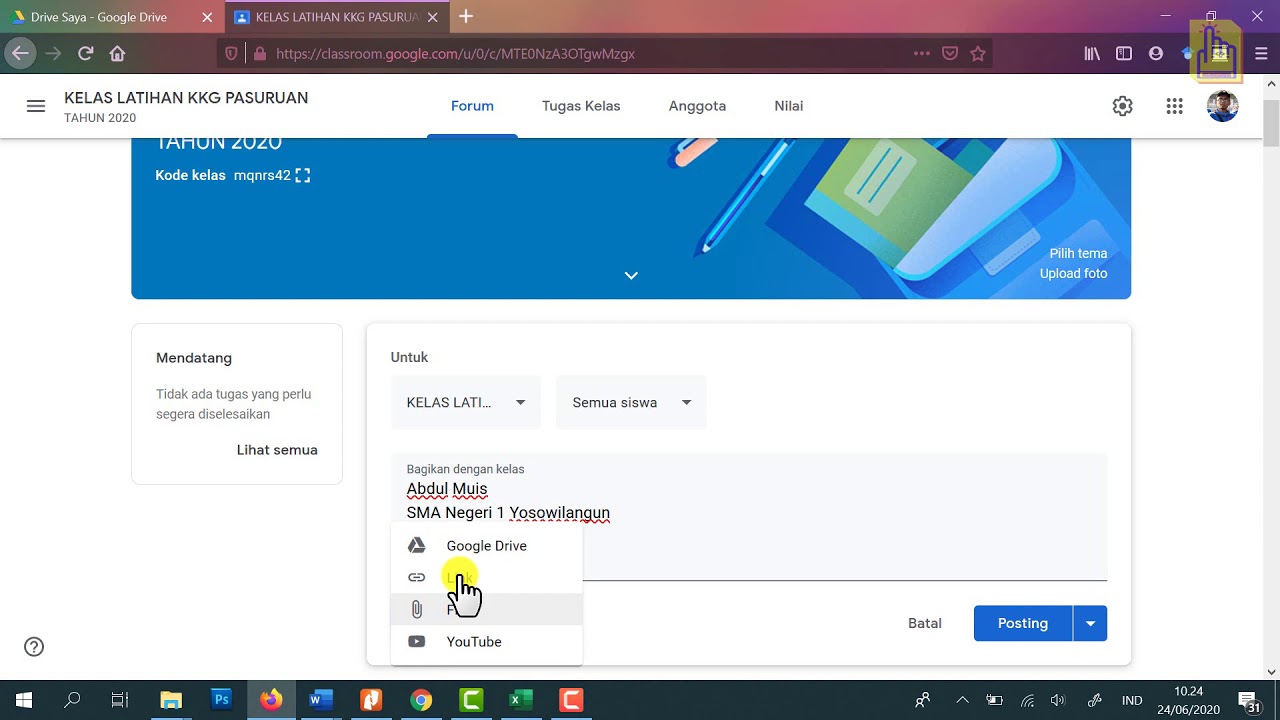
Task: Open Task View on the taskbar
Action: [120, 700]
